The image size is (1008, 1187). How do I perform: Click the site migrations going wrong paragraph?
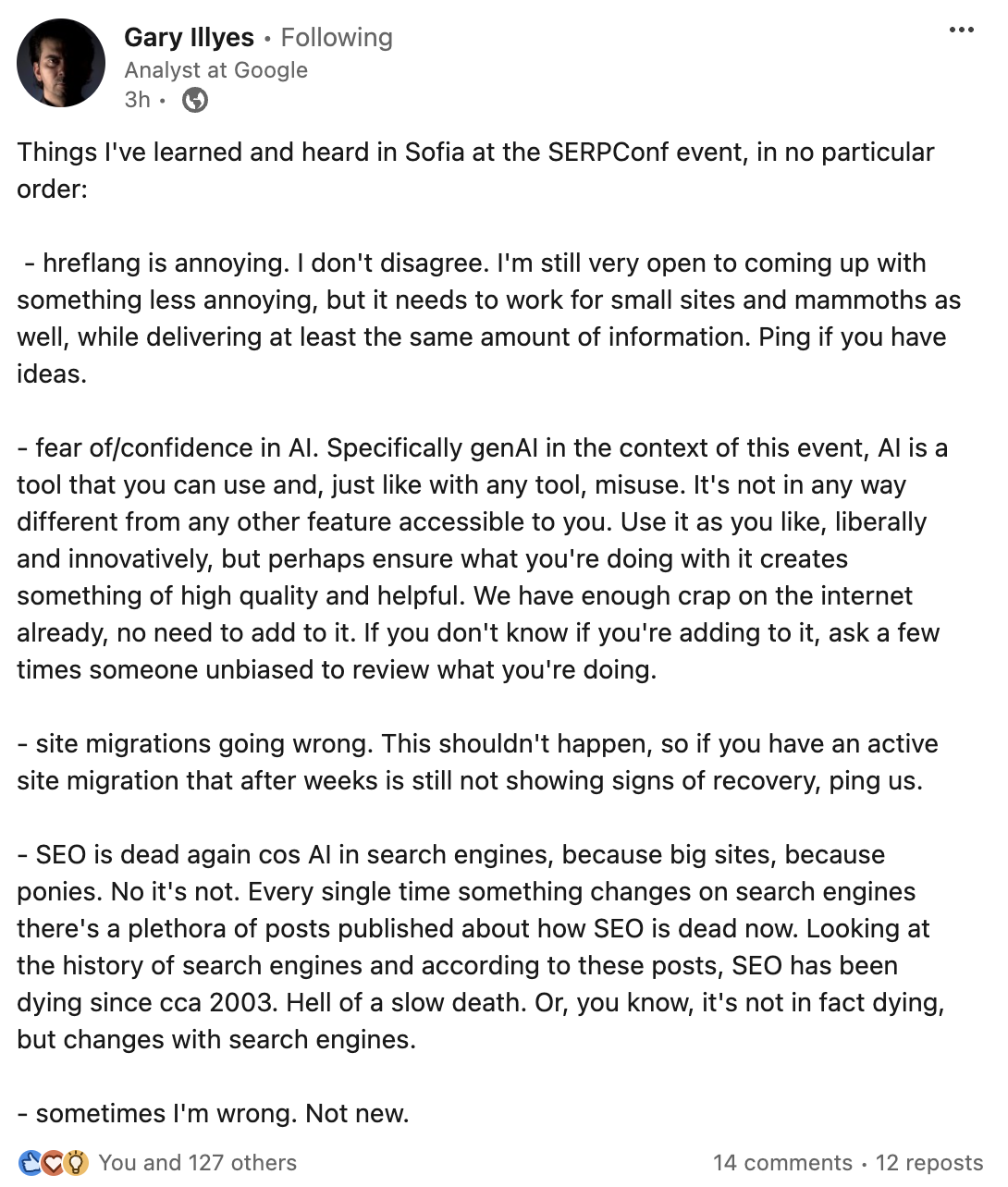click(469, 762)
